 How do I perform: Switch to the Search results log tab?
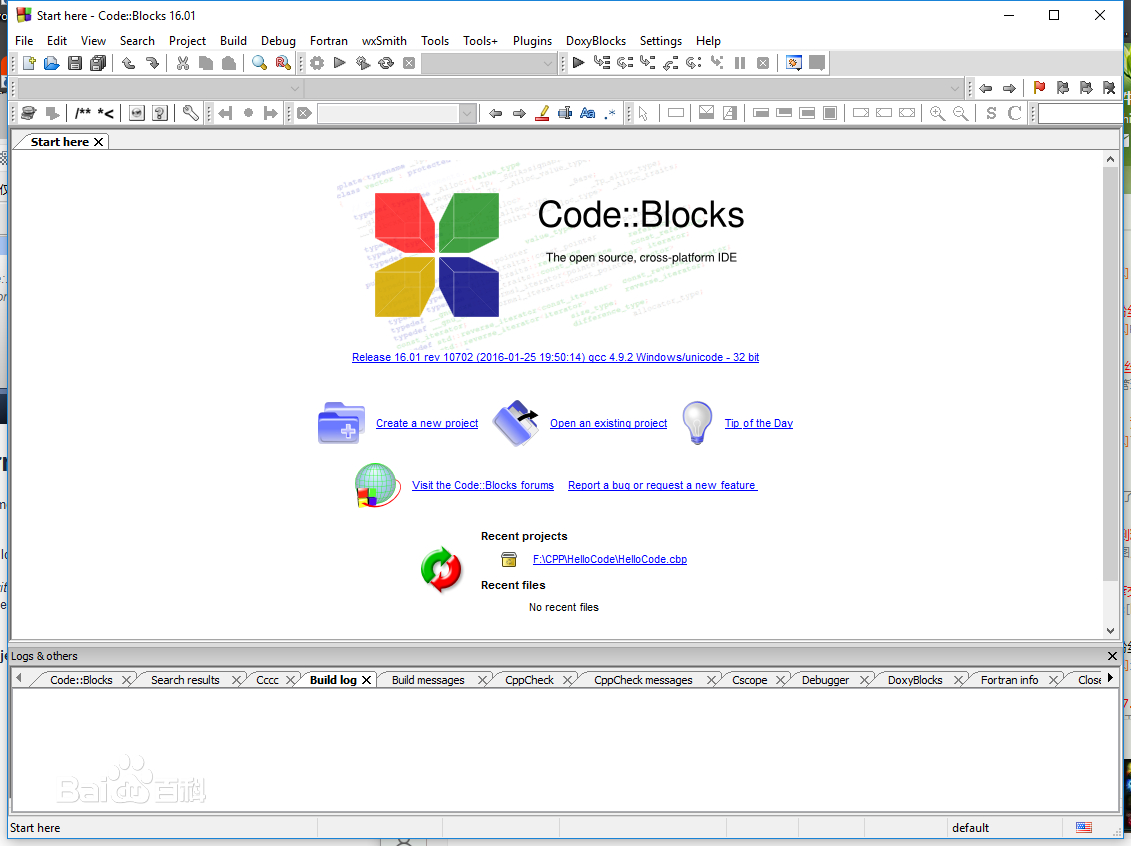(185, 680)
